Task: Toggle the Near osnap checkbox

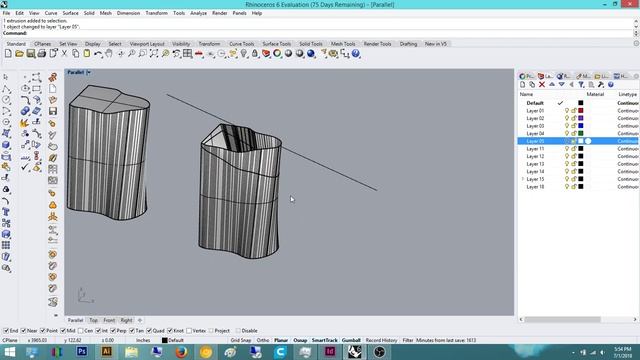Action: (x=23, y=331)
